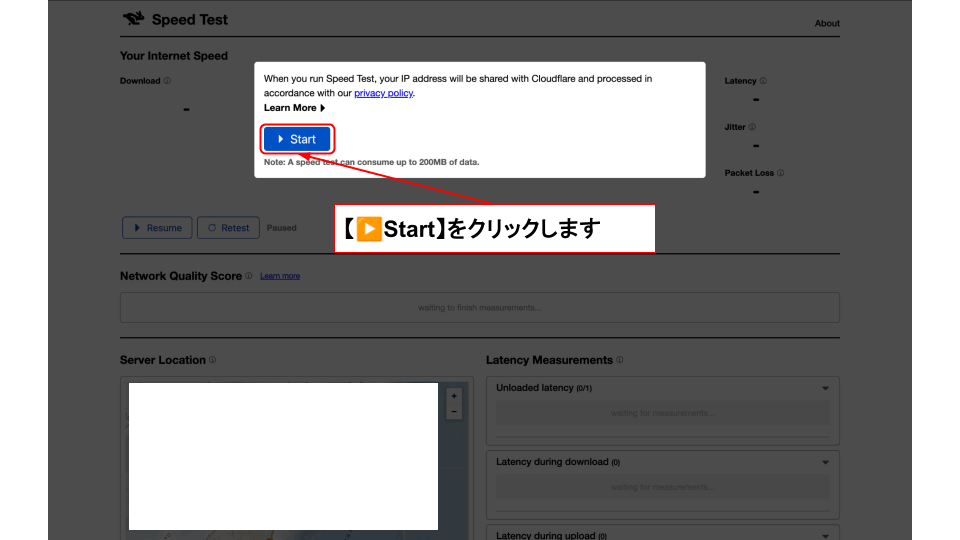Click the info icon beside Packet Loss

pyautogui.click(x=780, y=173)
